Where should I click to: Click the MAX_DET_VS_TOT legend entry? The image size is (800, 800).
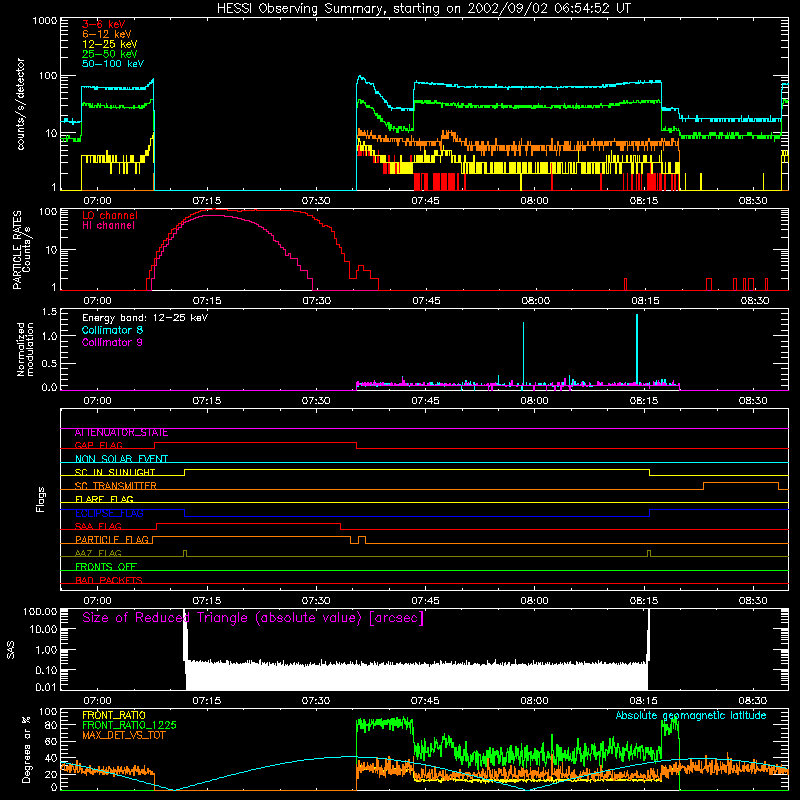click(x=124, y=735)
